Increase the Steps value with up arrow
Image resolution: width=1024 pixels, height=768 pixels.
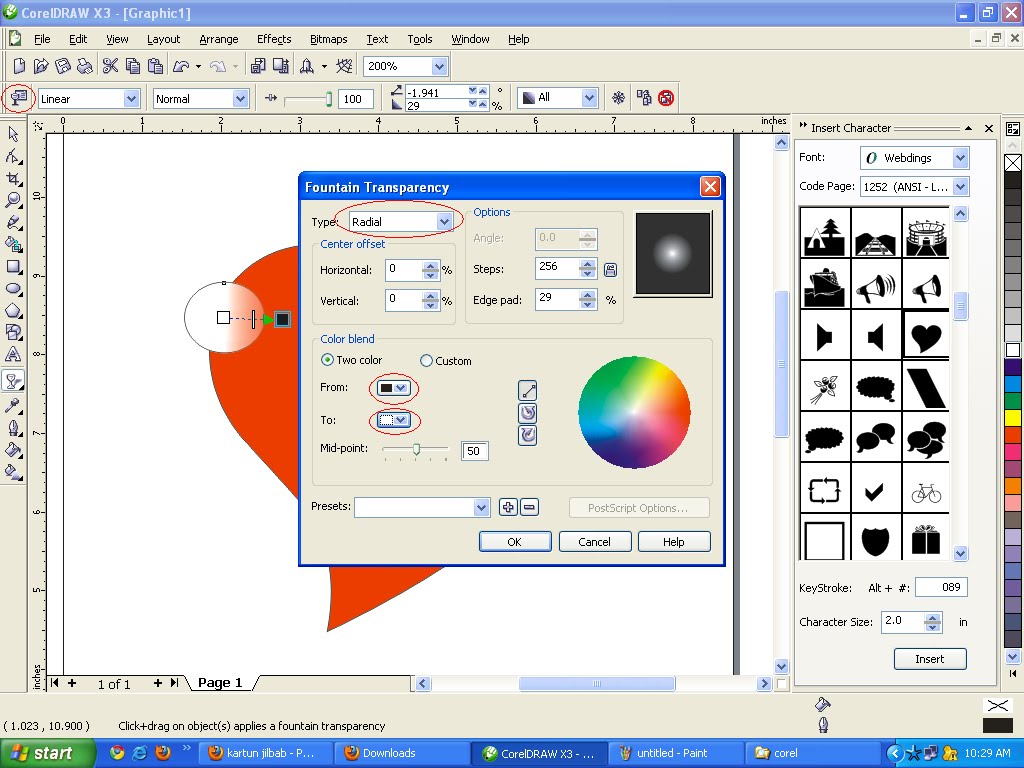tap(588, 264)
